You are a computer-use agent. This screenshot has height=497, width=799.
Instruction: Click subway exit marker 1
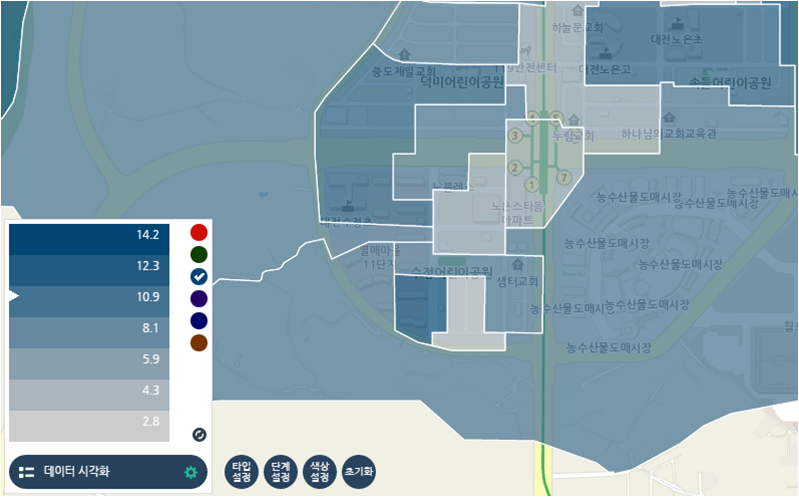pyautogui.click(x=532, y=185)
